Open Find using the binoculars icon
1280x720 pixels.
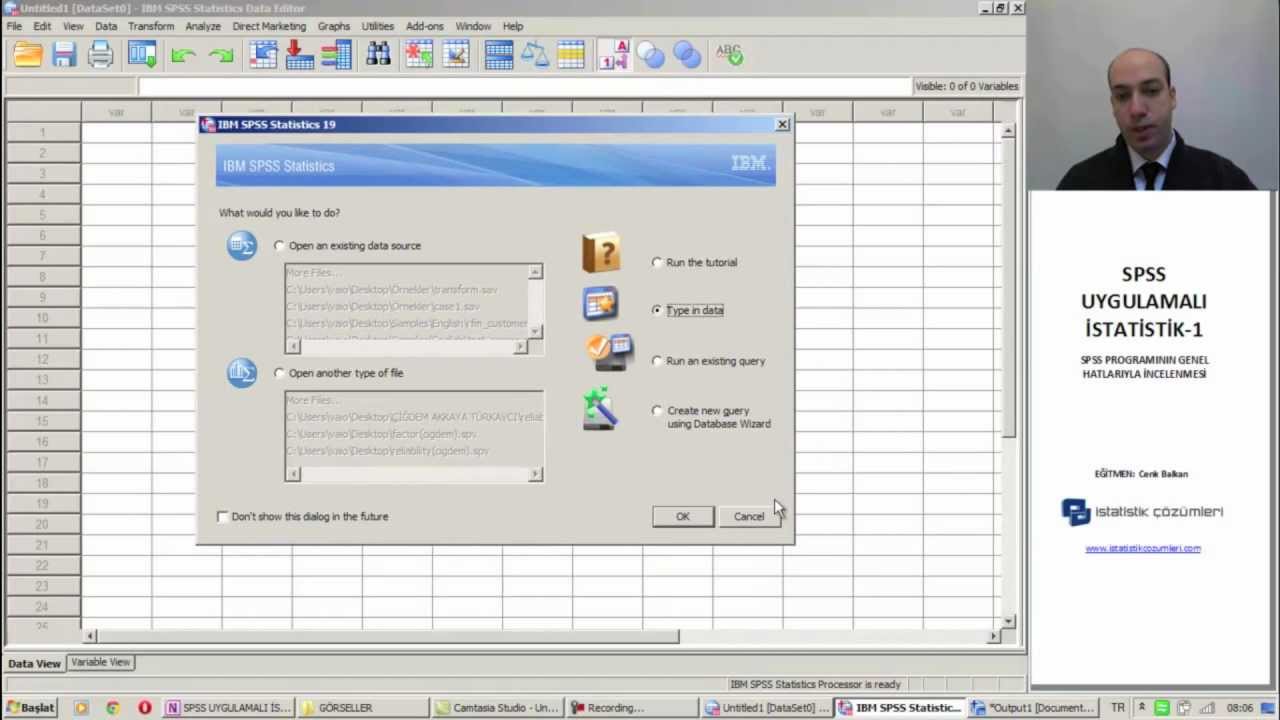click(x=378, y=54)
